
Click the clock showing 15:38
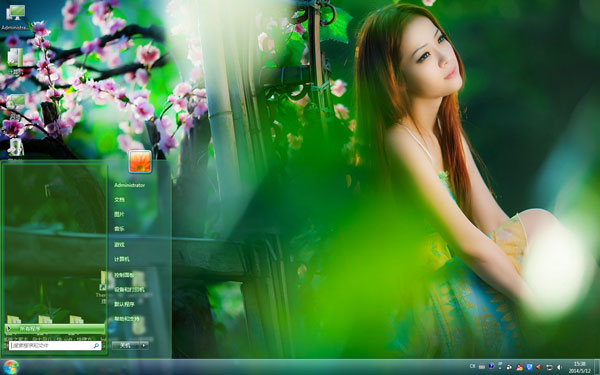(x=579, y=367)
